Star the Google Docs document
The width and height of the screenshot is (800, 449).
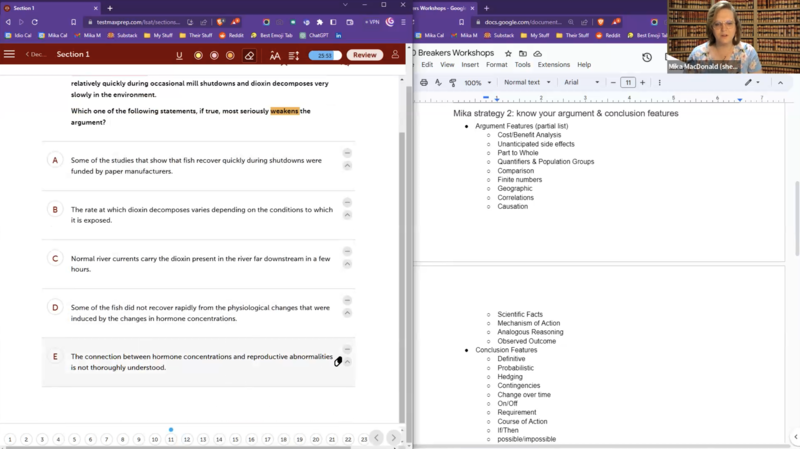click(x=508, y=54)
